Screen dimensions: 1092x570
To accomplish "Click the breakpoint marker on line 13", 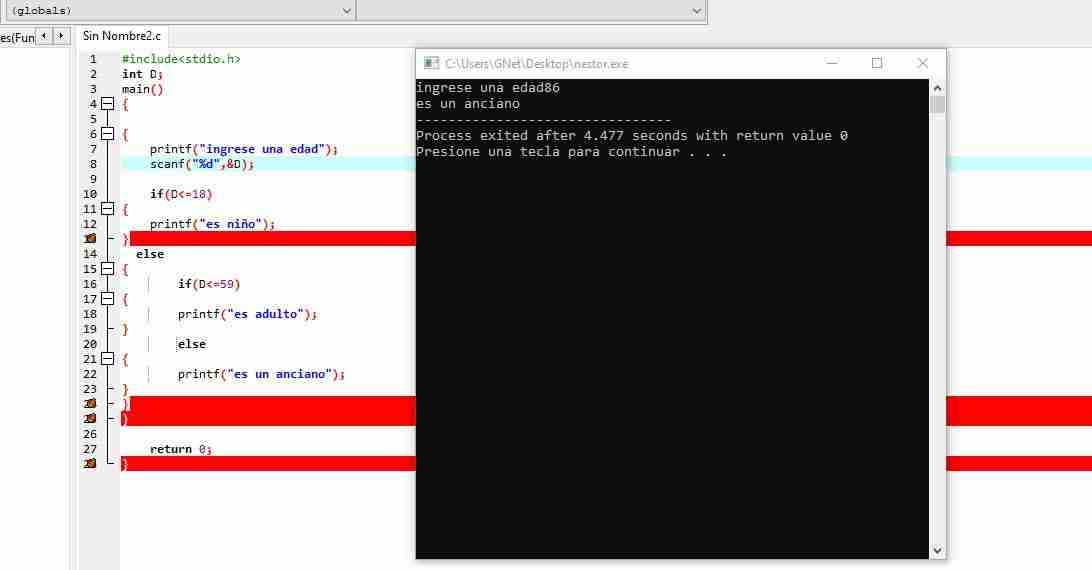I will coord(90,238).
